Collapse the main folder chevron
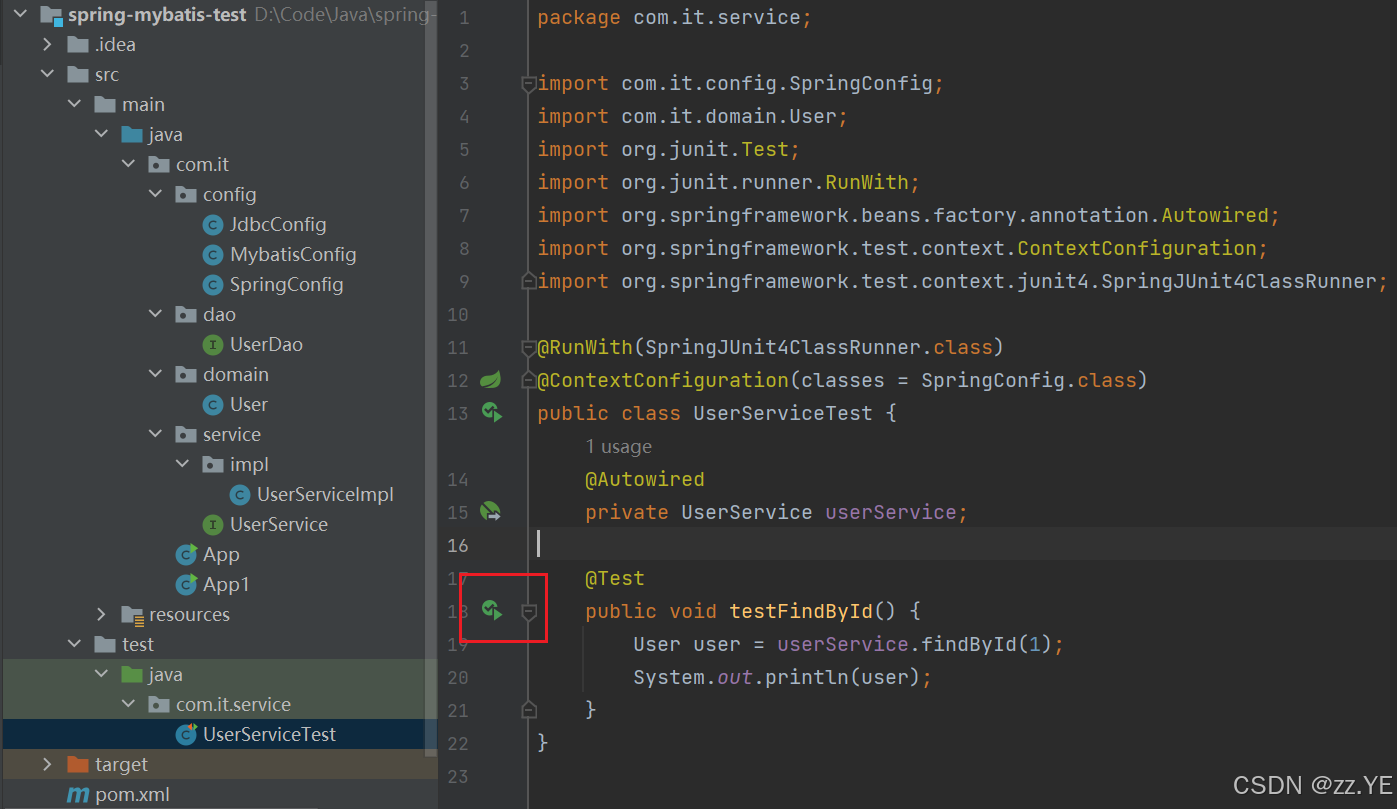 tap(74, 105)
